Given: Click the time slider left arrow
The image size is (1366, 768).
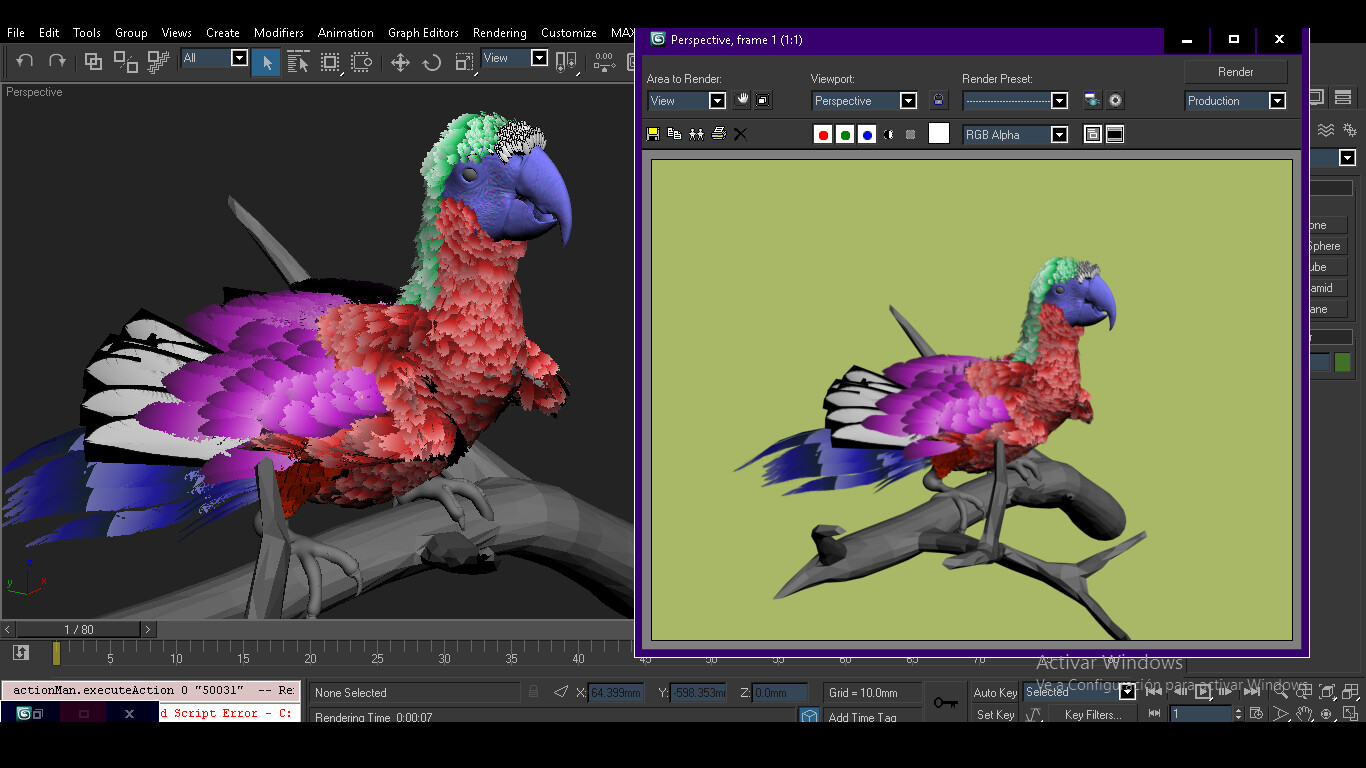Looking at the screenshot, I should click(8, 630).
